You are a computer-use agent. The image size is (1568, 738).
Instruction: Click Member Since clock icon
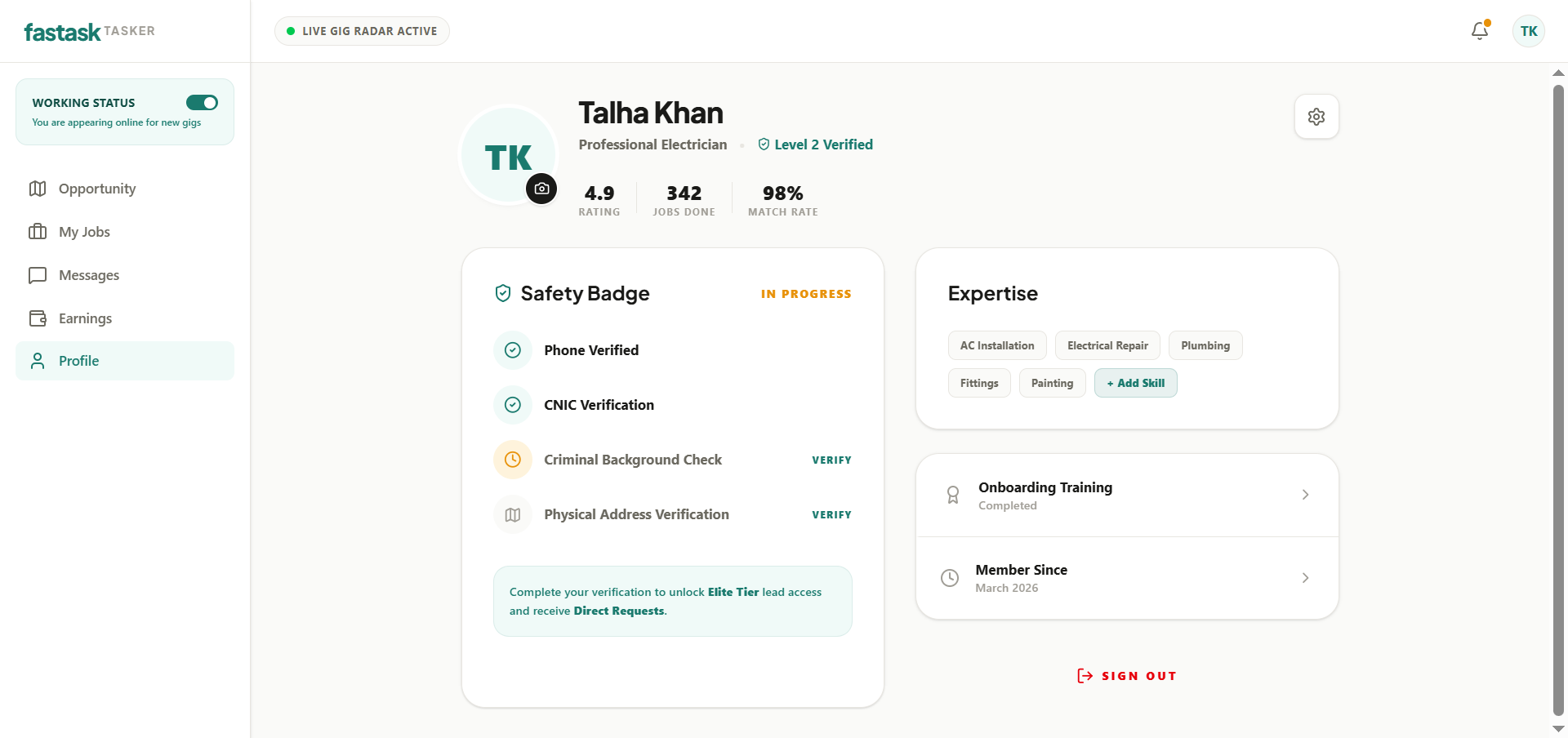pyautogui.click(x=950, y=578)
